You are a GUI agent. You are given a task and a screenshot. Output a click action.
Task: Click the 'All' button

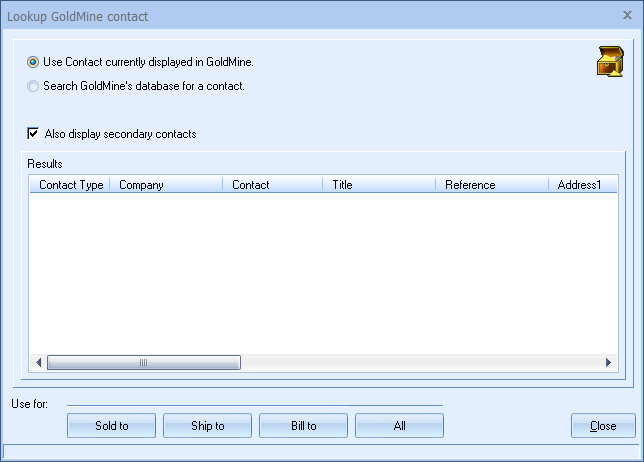pos(399,426)
